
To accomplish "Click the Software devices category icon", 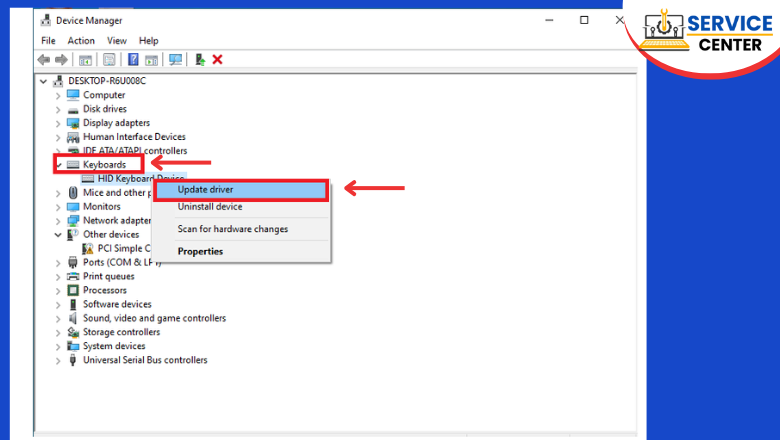I will point(73,304).
